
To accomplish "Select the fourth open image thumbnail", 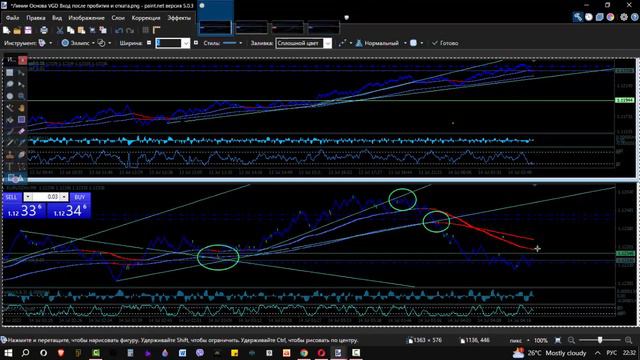I will click(x=323, y=27).
